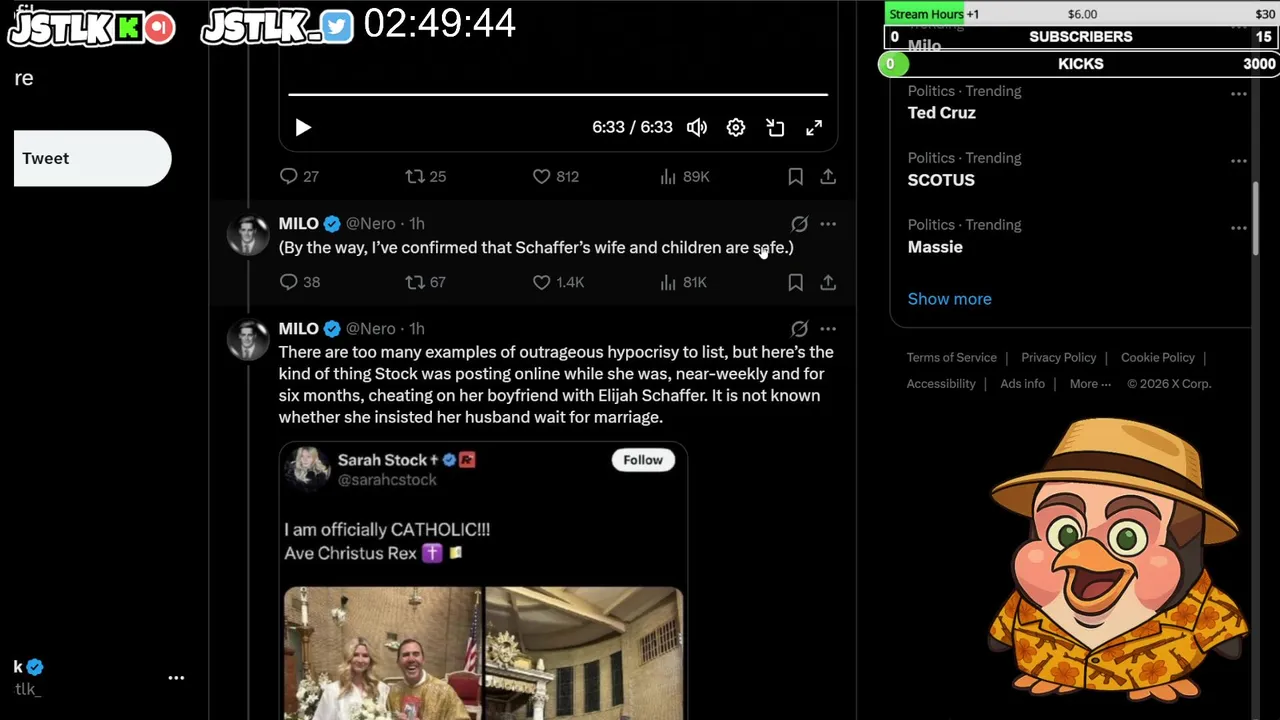The image size is (1280, 720).
Task: Open Terms of Service link
Action: pos(952,358)
